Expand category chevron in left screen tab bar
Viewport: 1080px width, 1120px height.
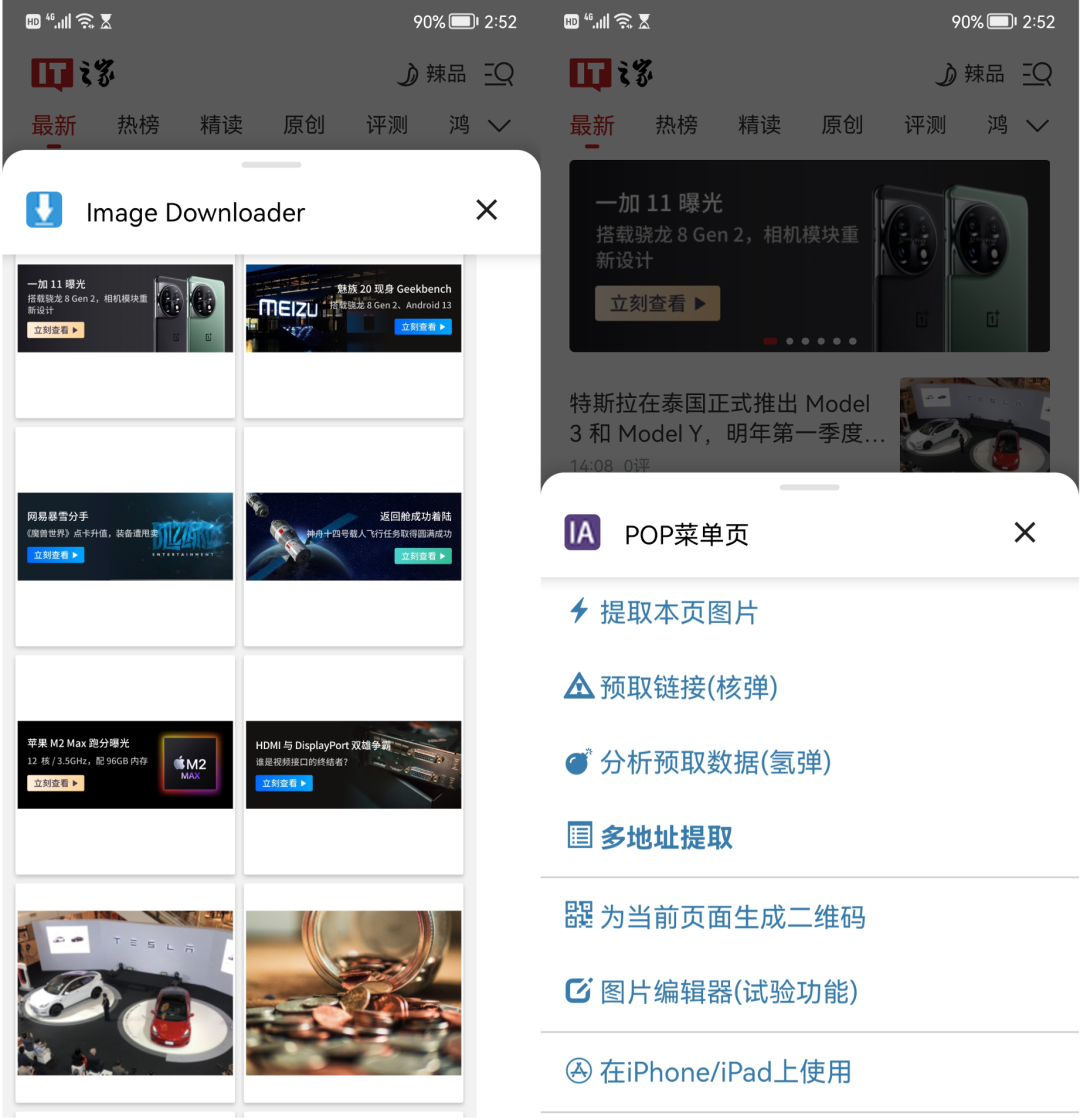pyautogui.click(x=499, y=126)
